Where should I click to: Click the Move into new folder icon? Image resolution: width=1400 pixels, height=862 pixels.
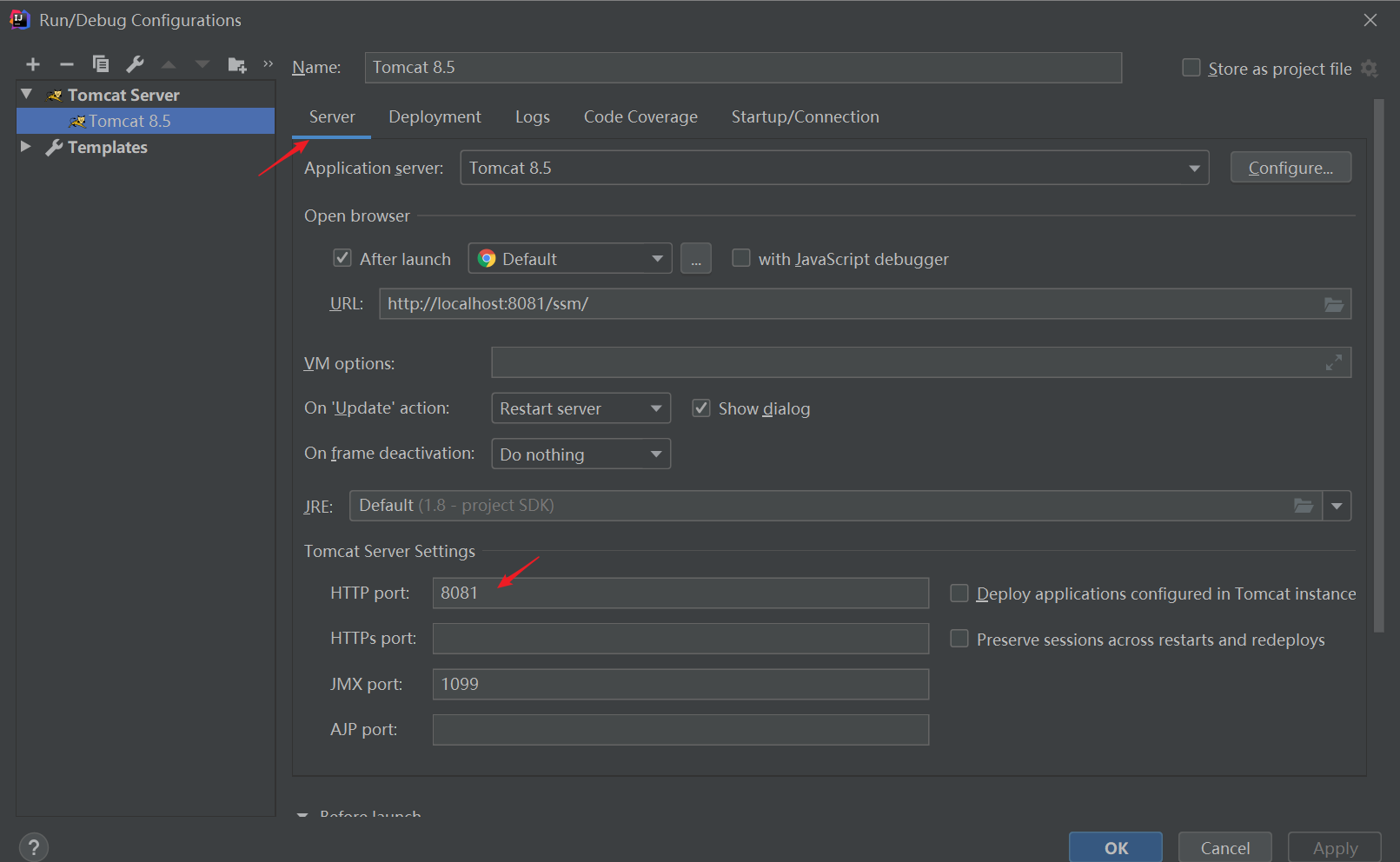point(236,65)
